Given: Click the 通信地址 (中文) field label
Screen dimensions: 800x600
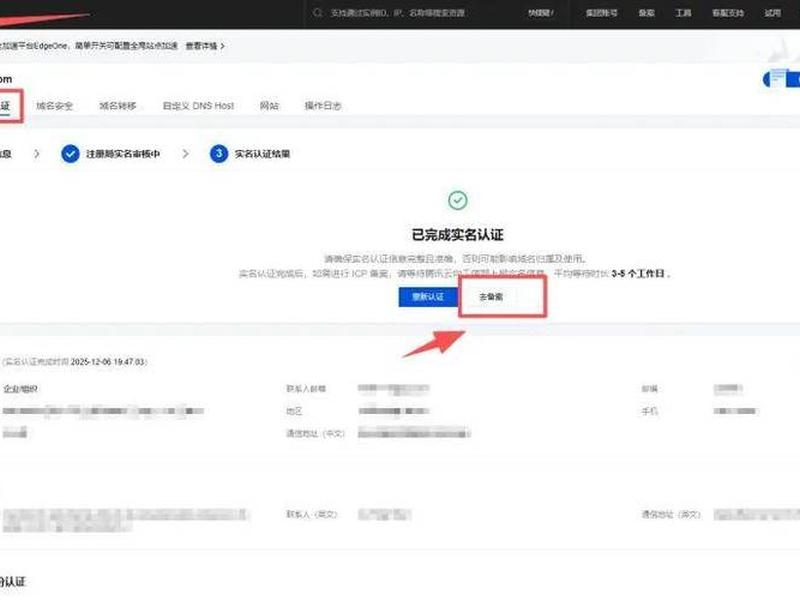Looking at the screenshot, I should [315, 434].
